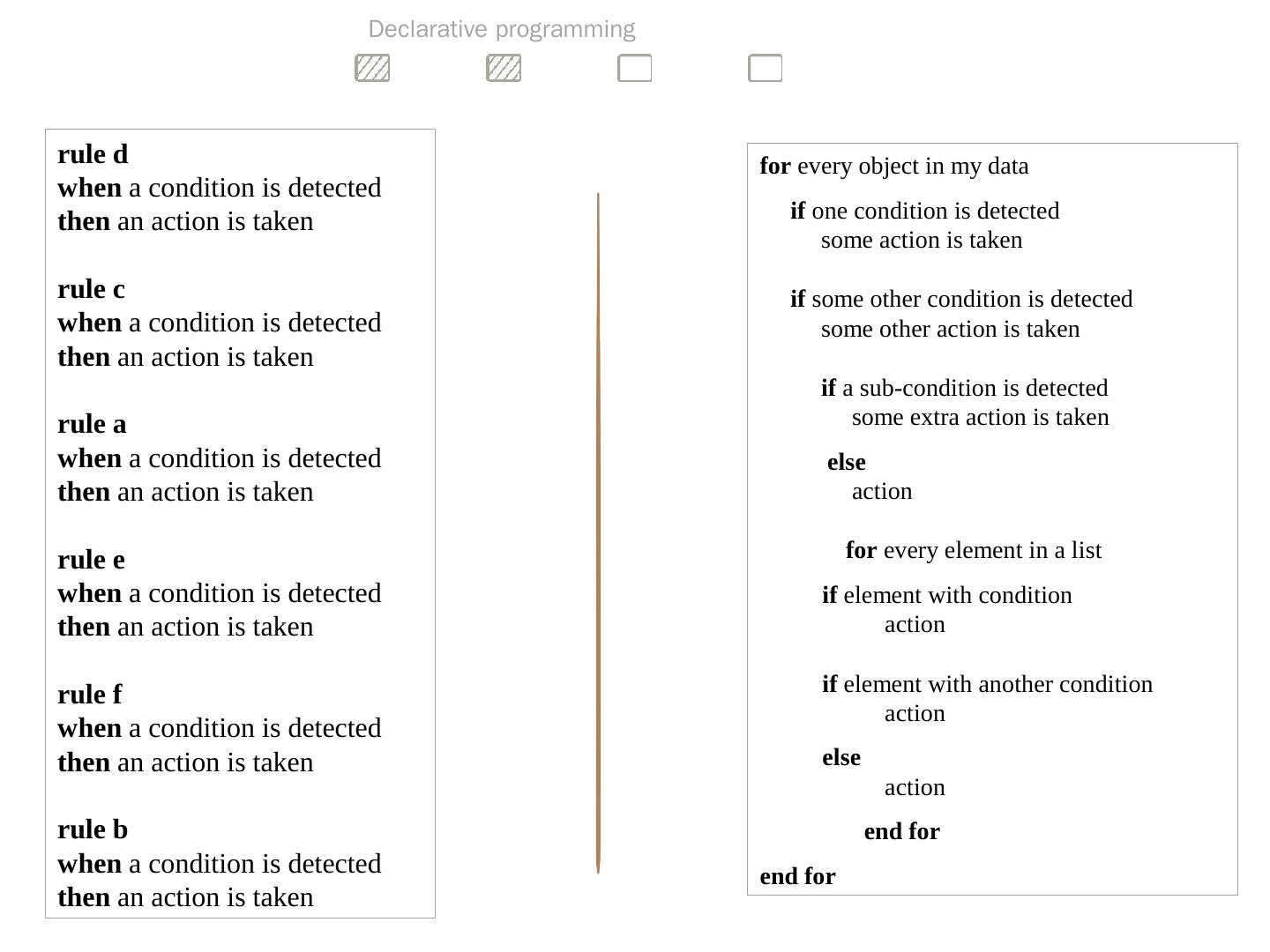Image resolution: width=1270 pixels, height=952 pixels.
Task: Click "if a sub-condition is detected" line
Action: click(964, 388)
